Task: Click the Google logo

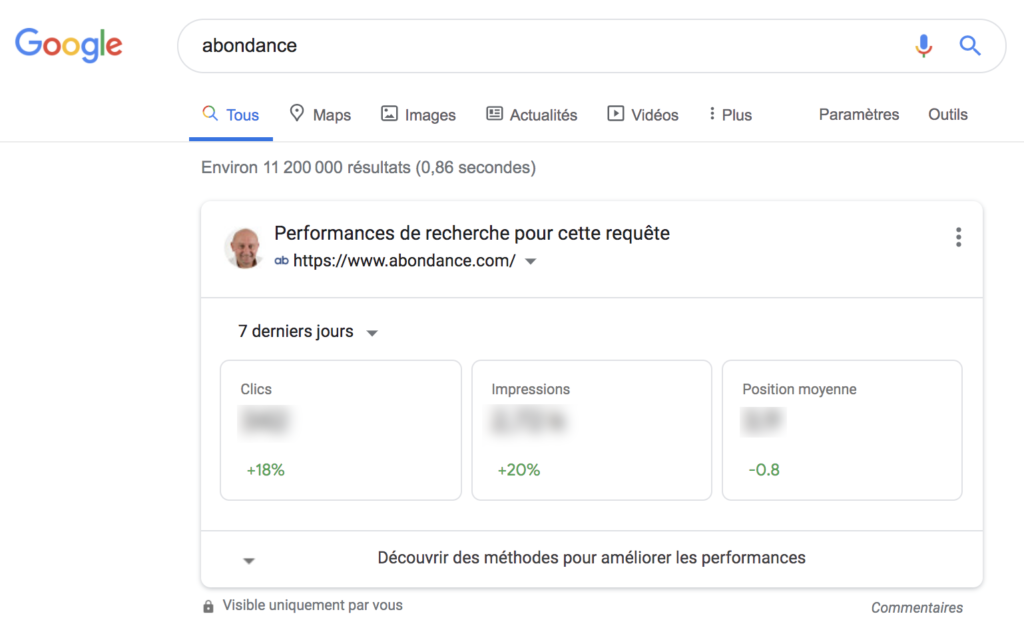Action: (x=69, y=44)
